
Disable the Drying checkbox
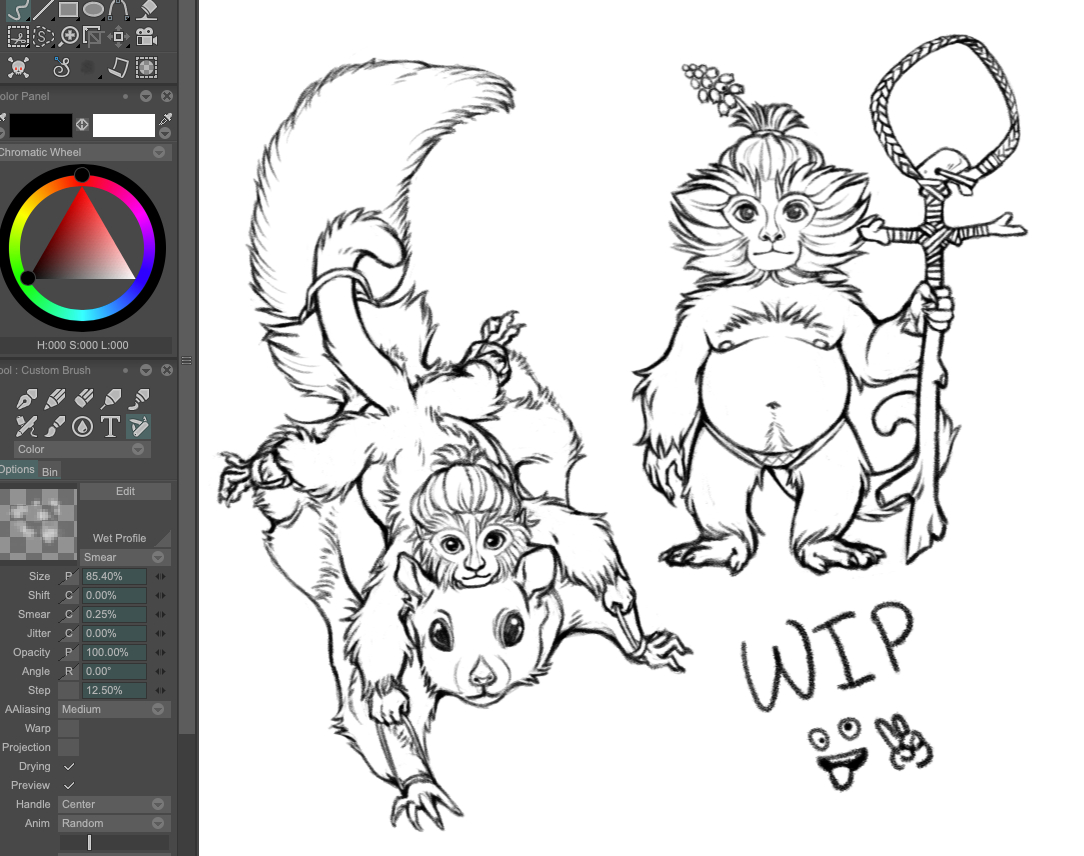pos(68,766)
